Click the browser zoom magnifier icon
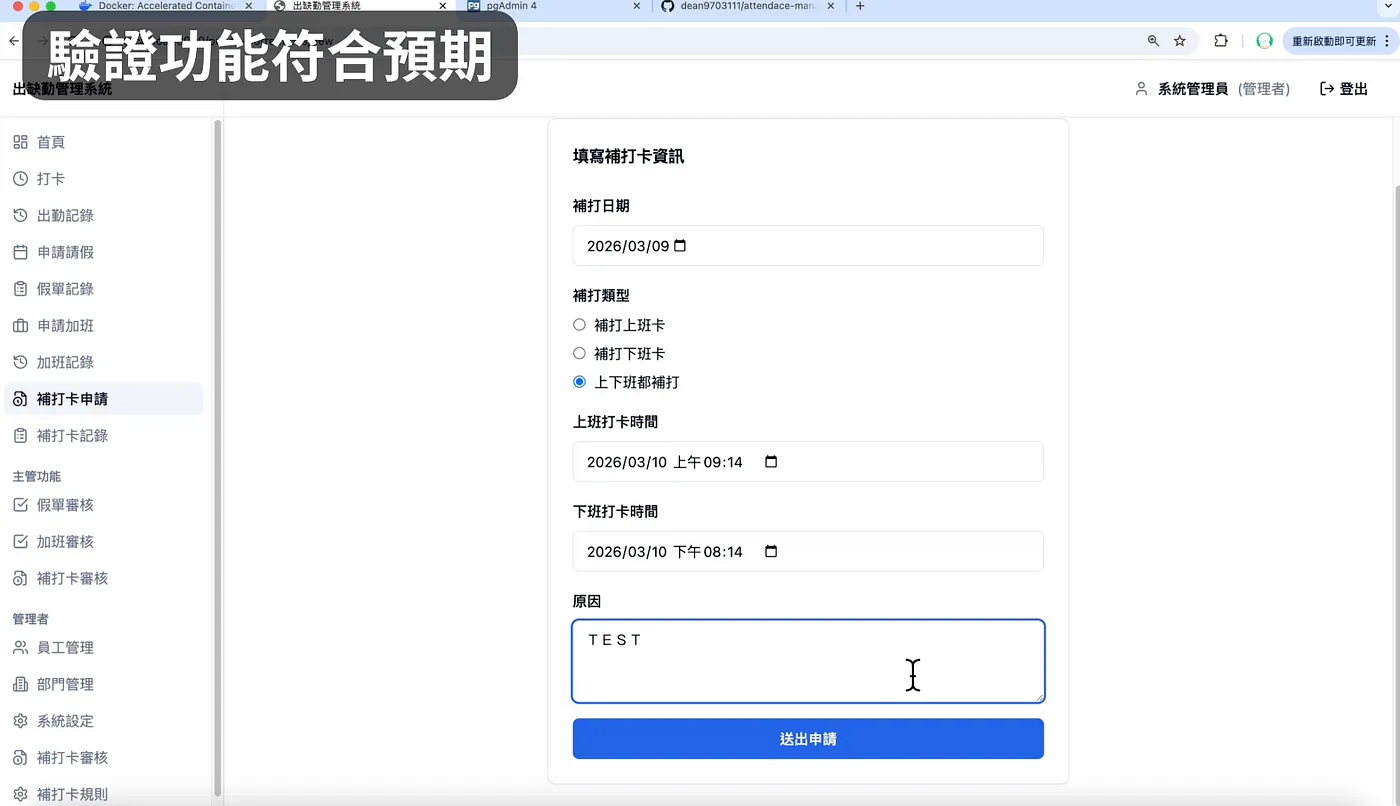The height and width of the screenshot is (806, 1400). 1153,41
